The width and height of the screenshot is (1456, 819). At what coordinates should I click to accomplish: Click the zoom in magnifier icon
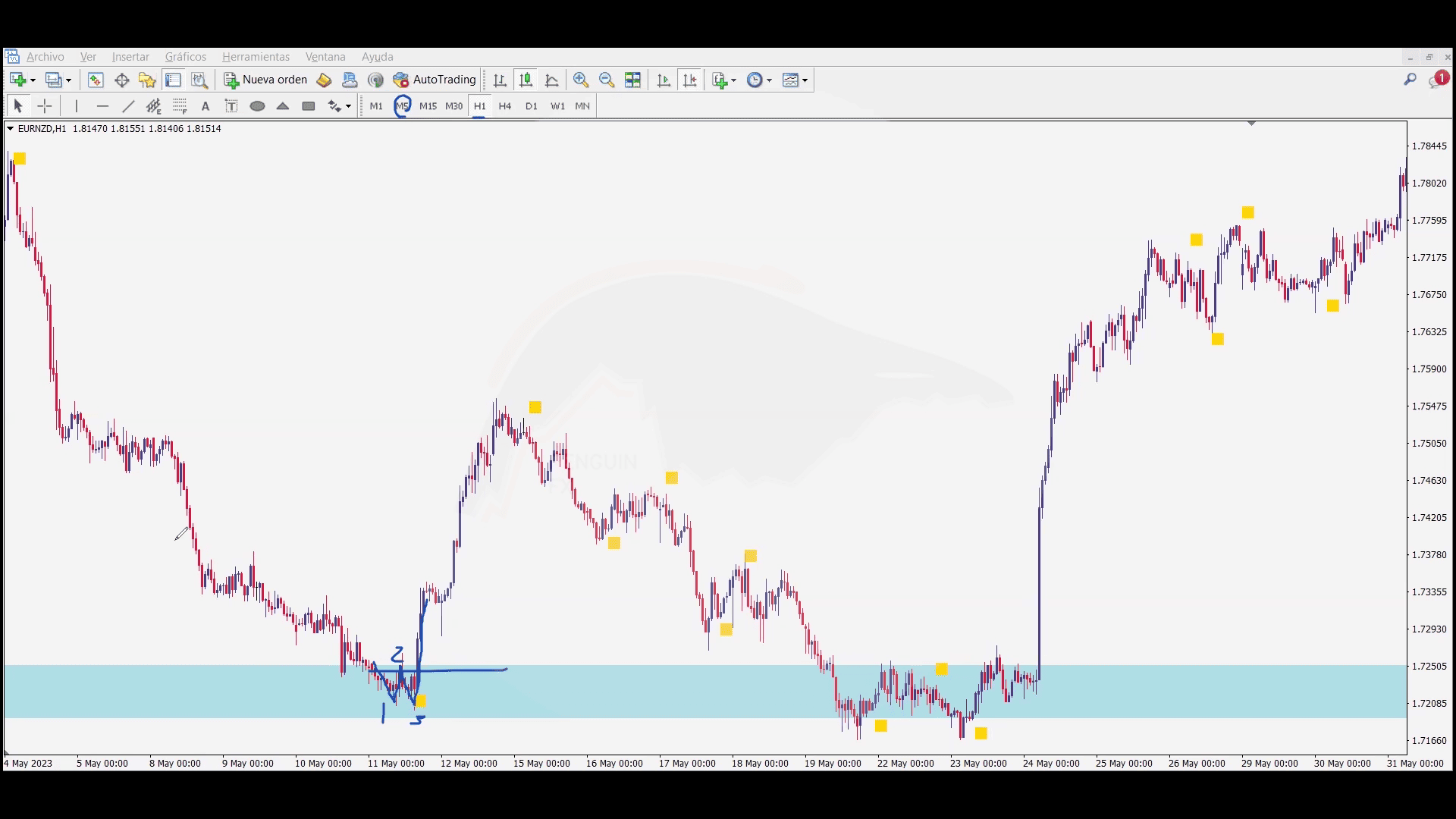(x=581, y=80)
